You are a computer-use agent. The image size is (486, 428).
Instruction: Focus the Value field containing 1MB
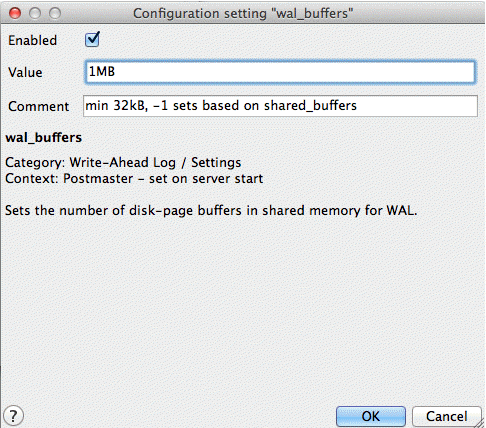click(280, 72)
